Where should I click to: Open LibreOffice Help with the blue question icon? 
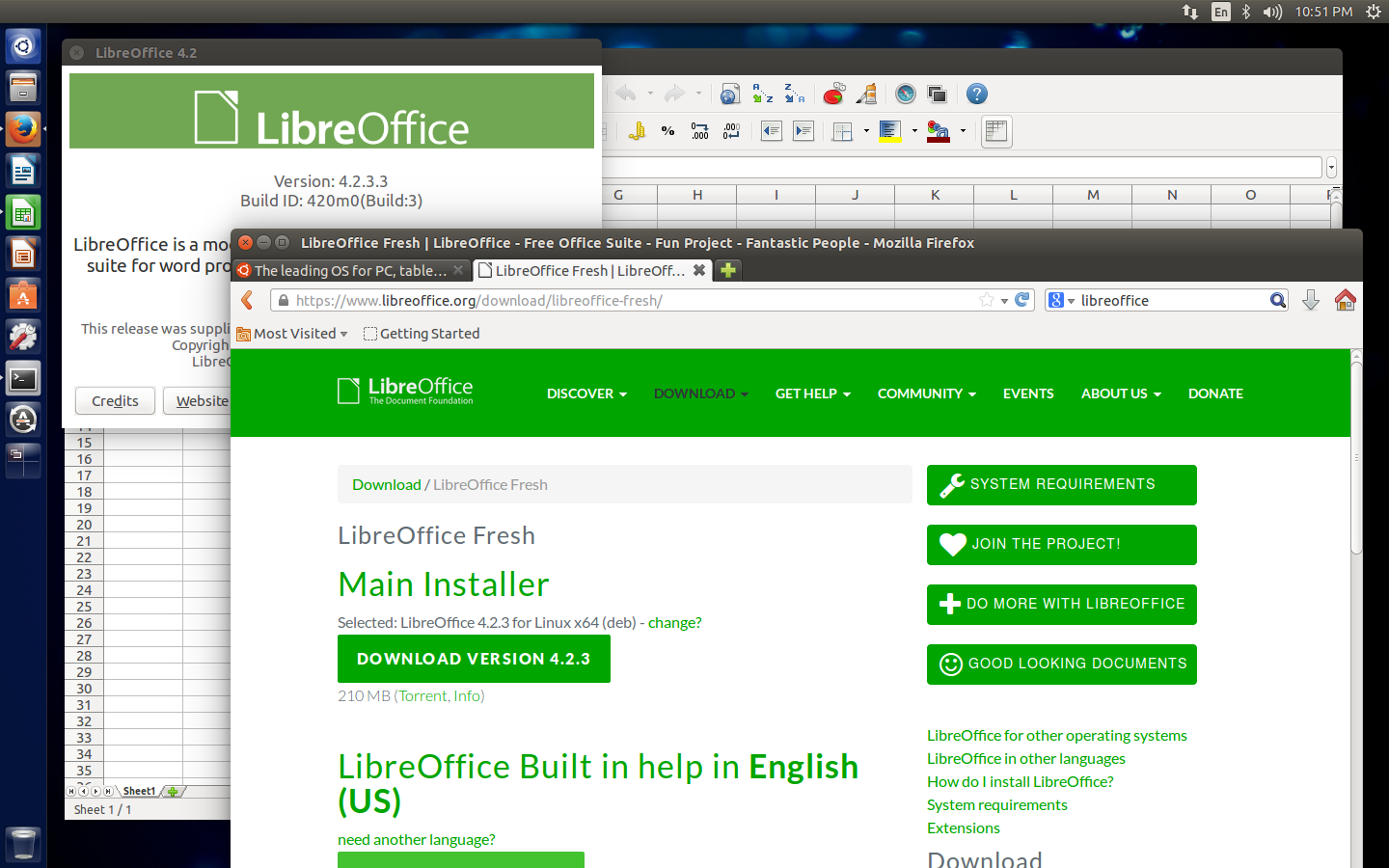(977, 94)
